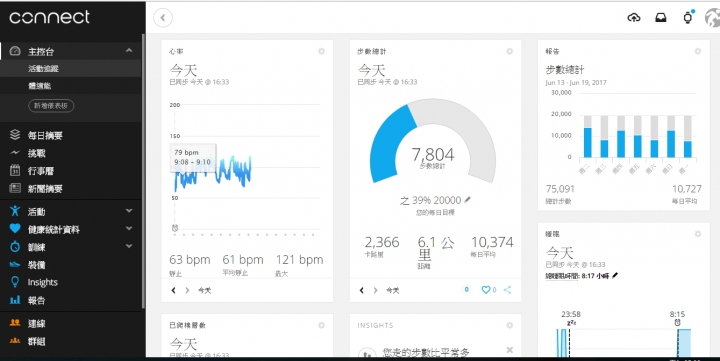Edit sleep time 8:17 pencil icon
Screen dimensions: 720x361
[x=615, y=276]
